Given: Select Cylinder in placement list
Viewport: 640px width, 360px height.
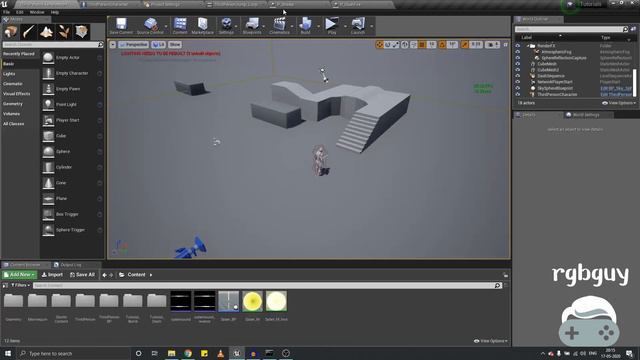Looking at the screenshot, I should [x=72, y=167].
